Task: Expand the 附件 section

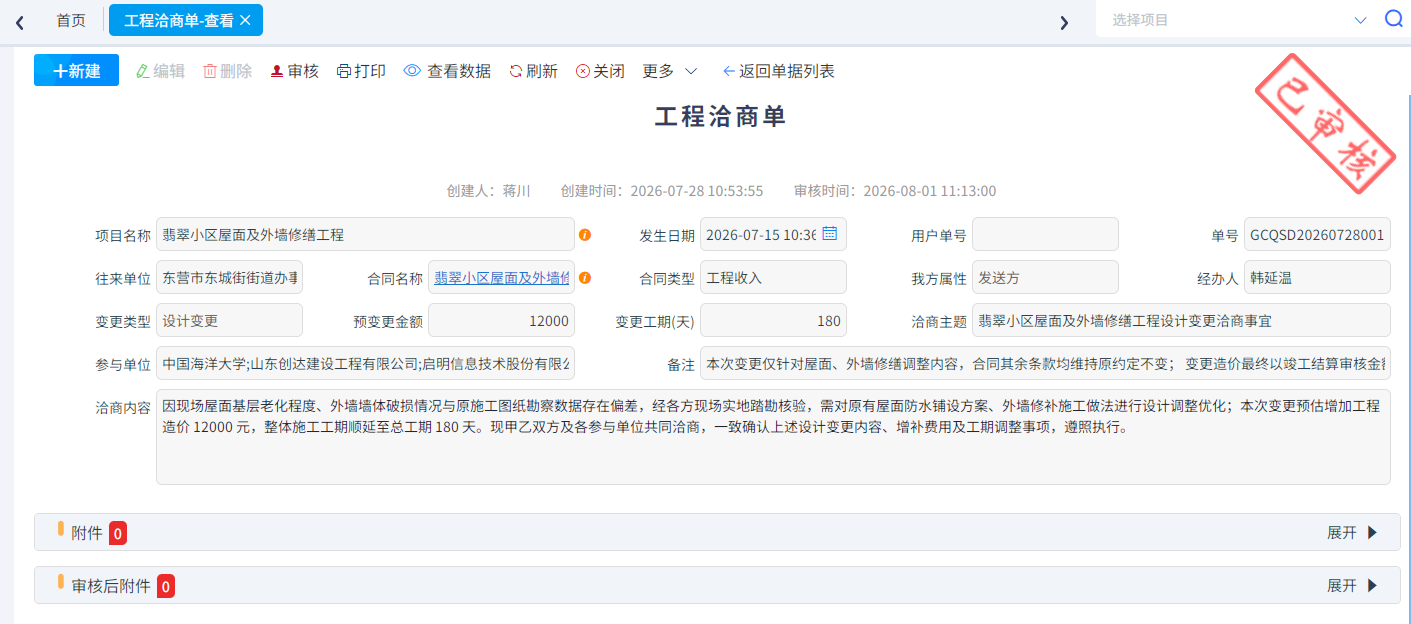Action: click(x=1352, y=532)
